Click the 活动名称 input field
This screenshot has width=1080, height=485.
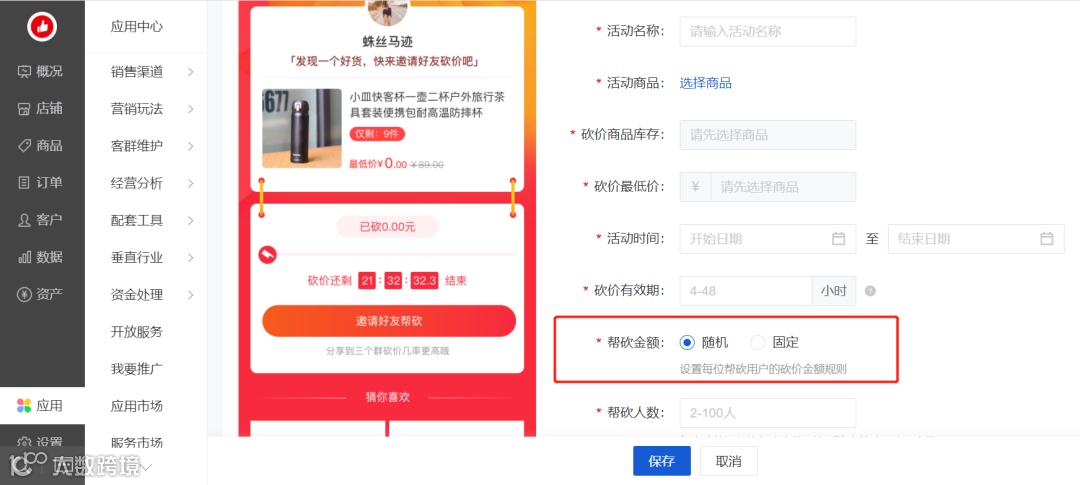click(x=767, y=32)
